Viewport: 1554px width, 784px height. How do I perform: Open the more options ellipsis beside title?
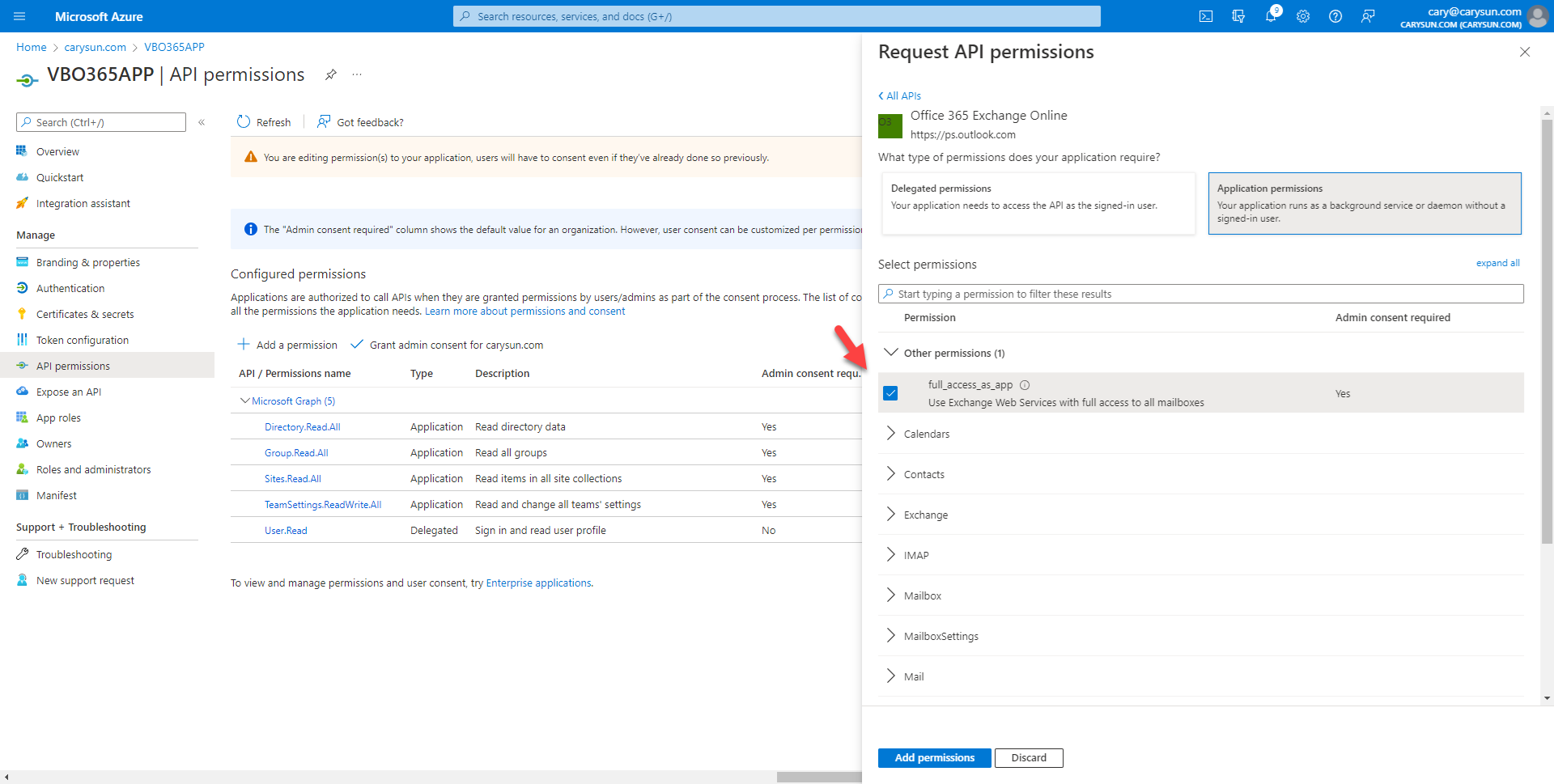click(x=357, y=74)
